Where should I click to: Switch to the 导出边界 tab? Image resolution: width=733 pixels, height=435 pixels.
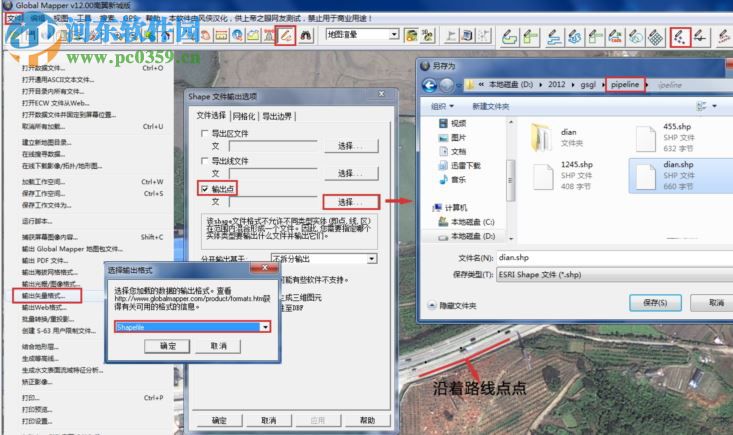[277, 116]
